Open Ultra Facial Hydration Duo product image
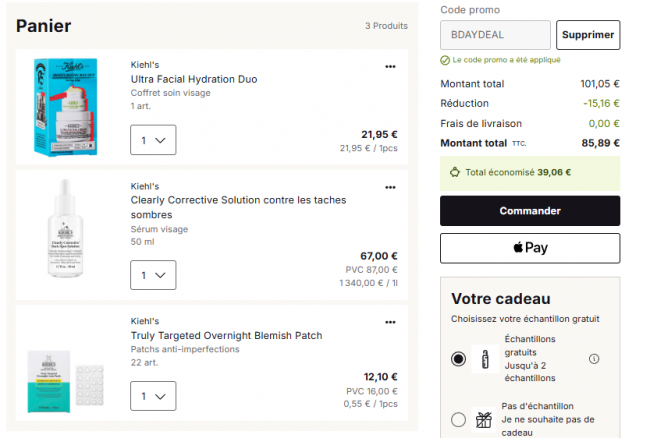650x438 pixels. pyautogui.click(x=65, y=107)
